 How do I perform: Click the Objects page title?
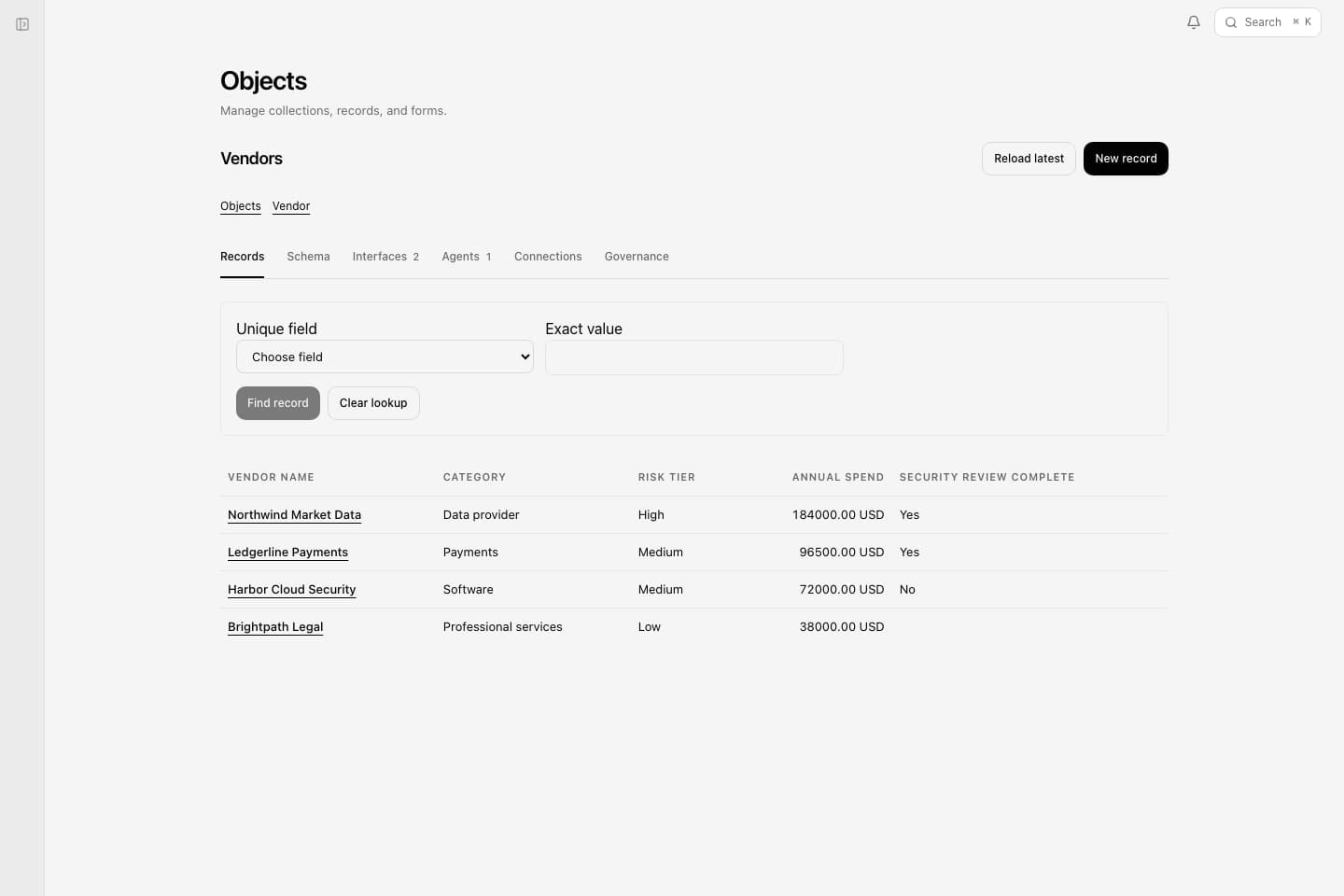263,81
